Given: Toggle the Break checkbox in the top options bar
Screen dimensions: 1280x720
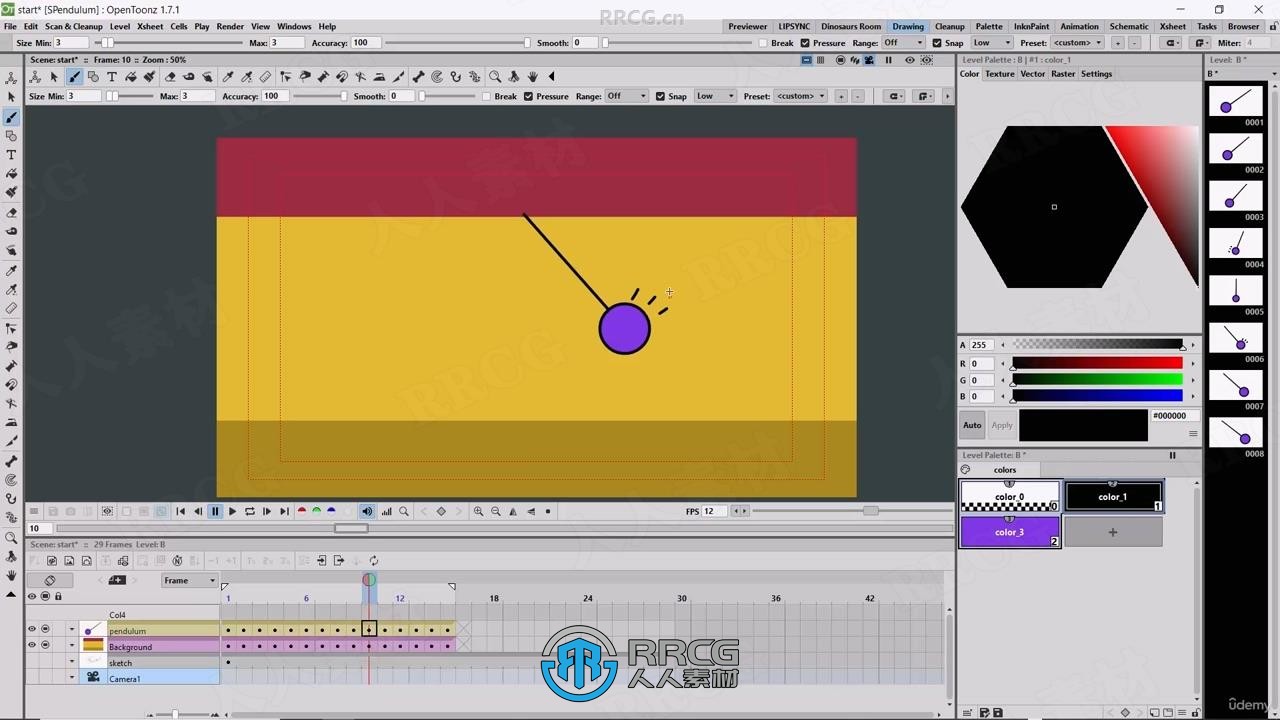Looking at the screenshot, I should click(763, 43).
